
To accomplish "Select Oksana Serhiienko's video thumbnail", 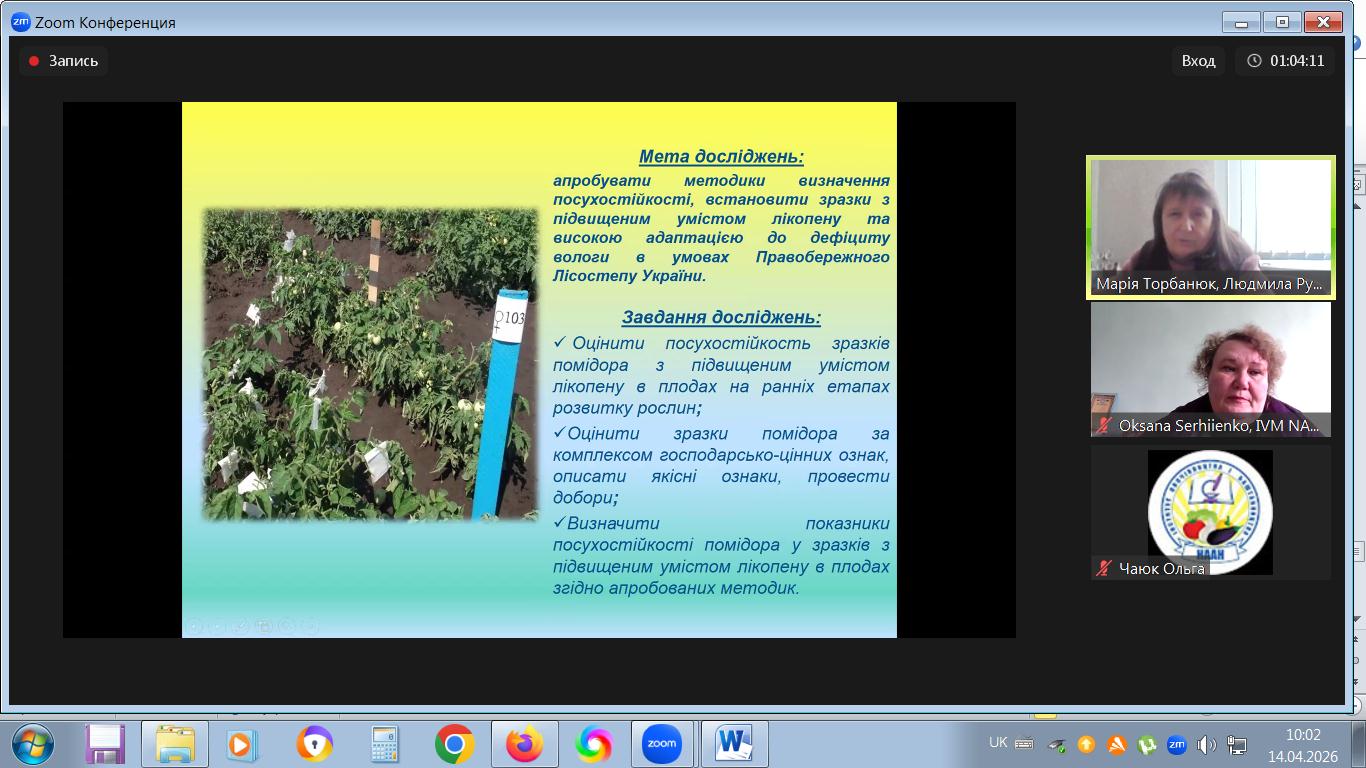I will pos(1210,368).
